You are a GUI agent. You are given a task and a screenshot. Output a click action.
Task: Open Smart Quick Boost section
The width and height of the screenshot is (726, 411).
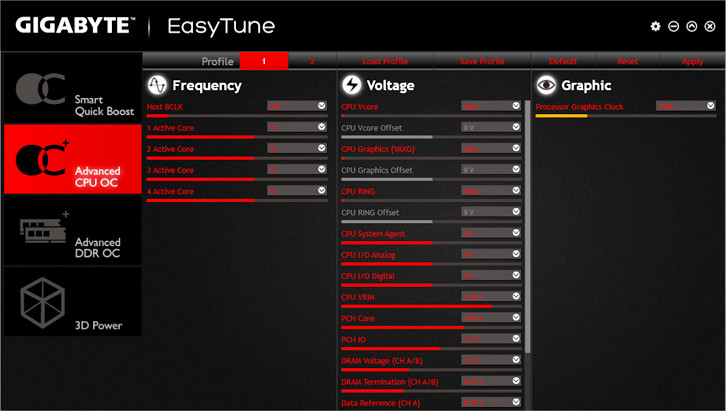[x=73, y=87]
